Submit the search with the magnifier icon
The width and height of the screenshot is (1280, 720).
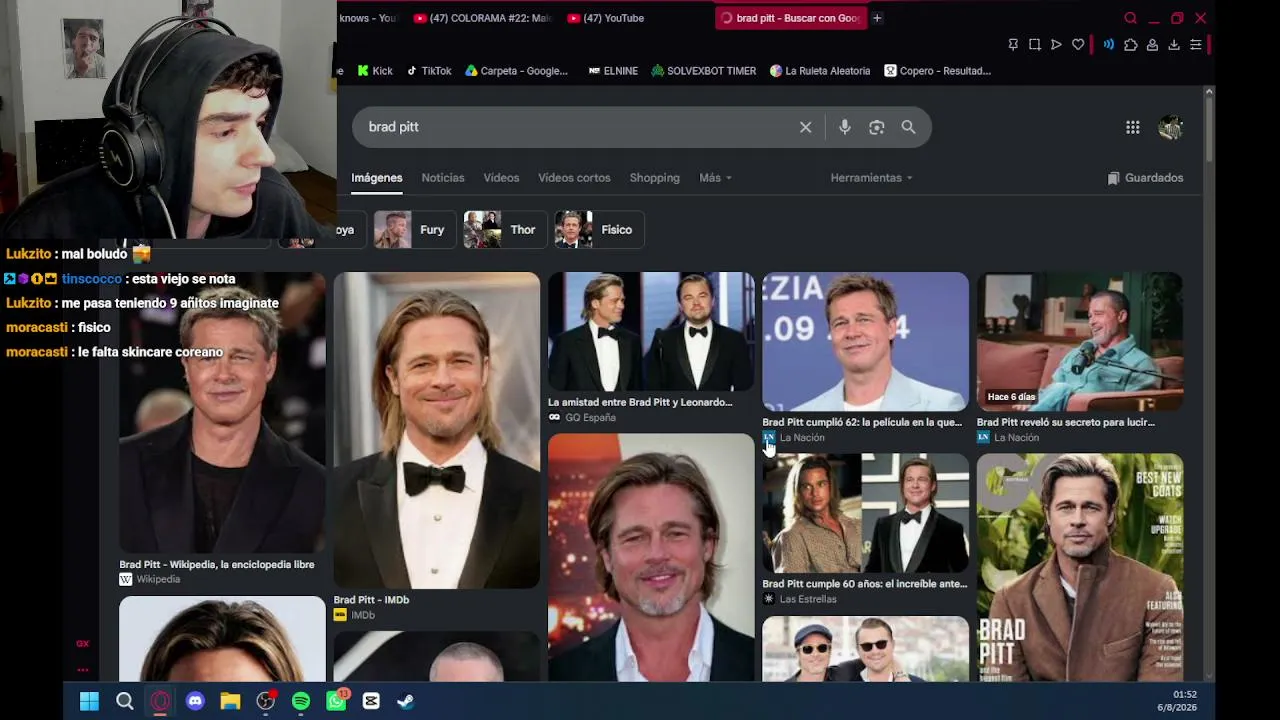908,127
